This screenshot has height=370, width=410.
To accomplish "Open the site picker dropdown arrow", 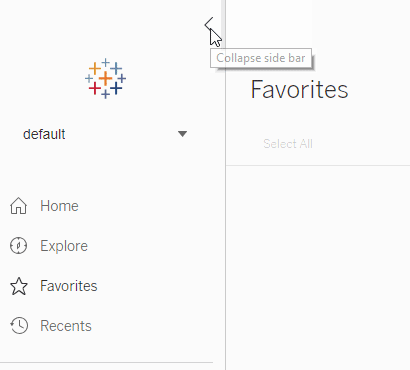I will click(182, 134).
